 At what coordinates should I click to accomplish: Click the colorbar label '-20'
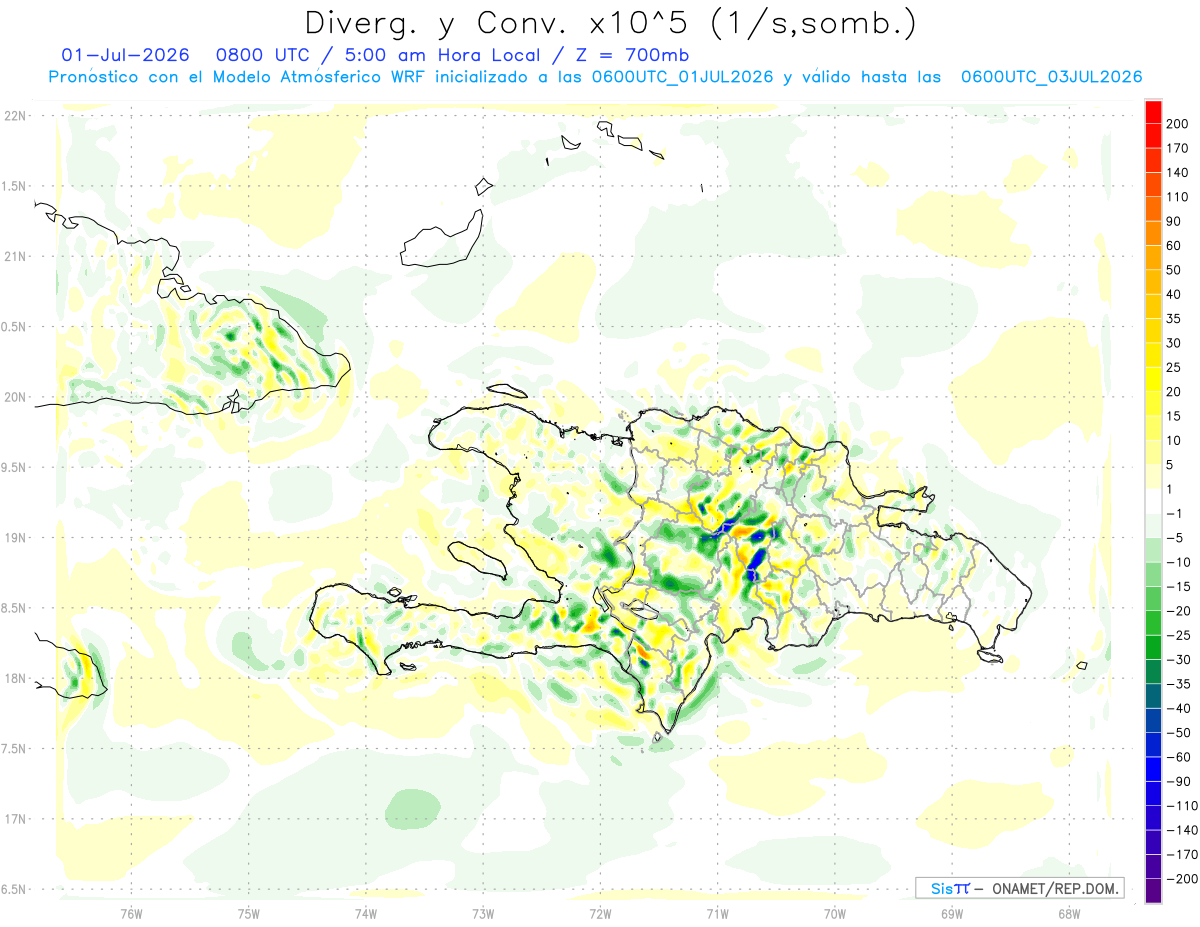[1178, 611]
